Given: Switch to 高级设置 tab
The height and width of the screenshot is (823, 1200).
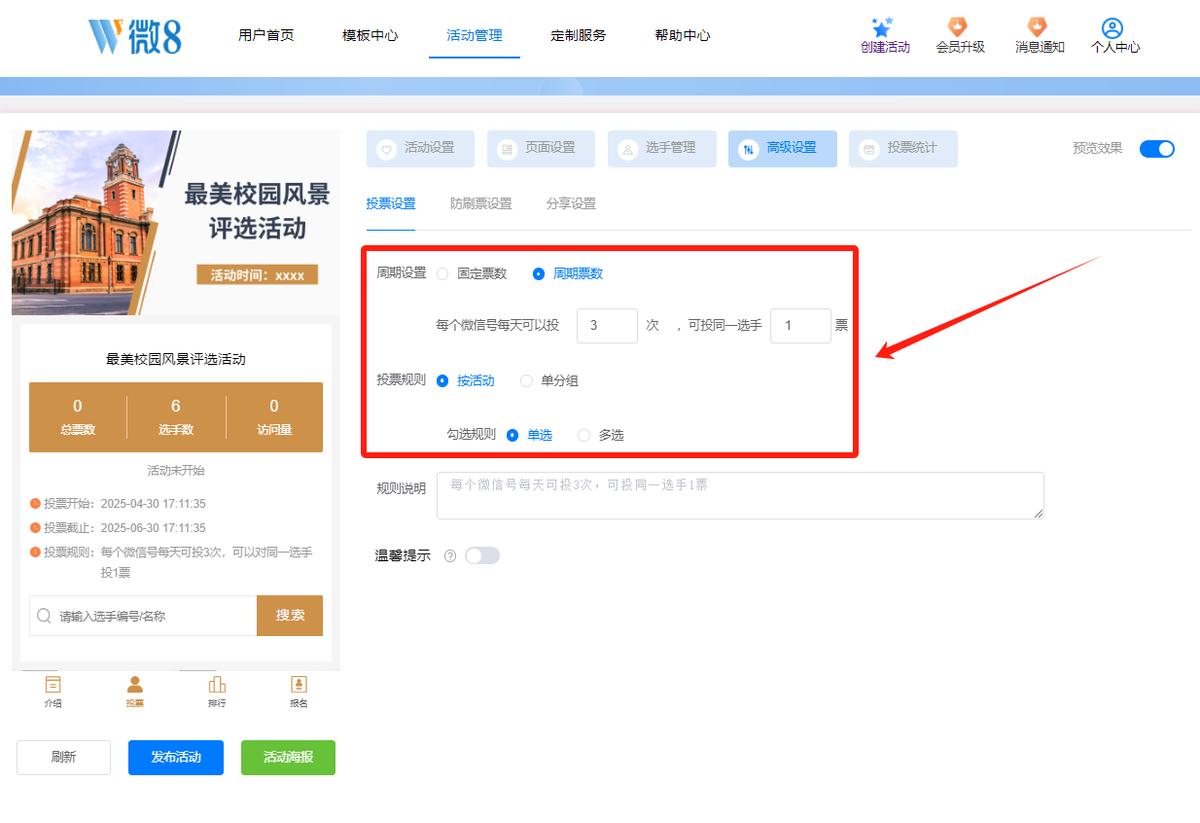Looking at the screenshot, I should (783, 149).
